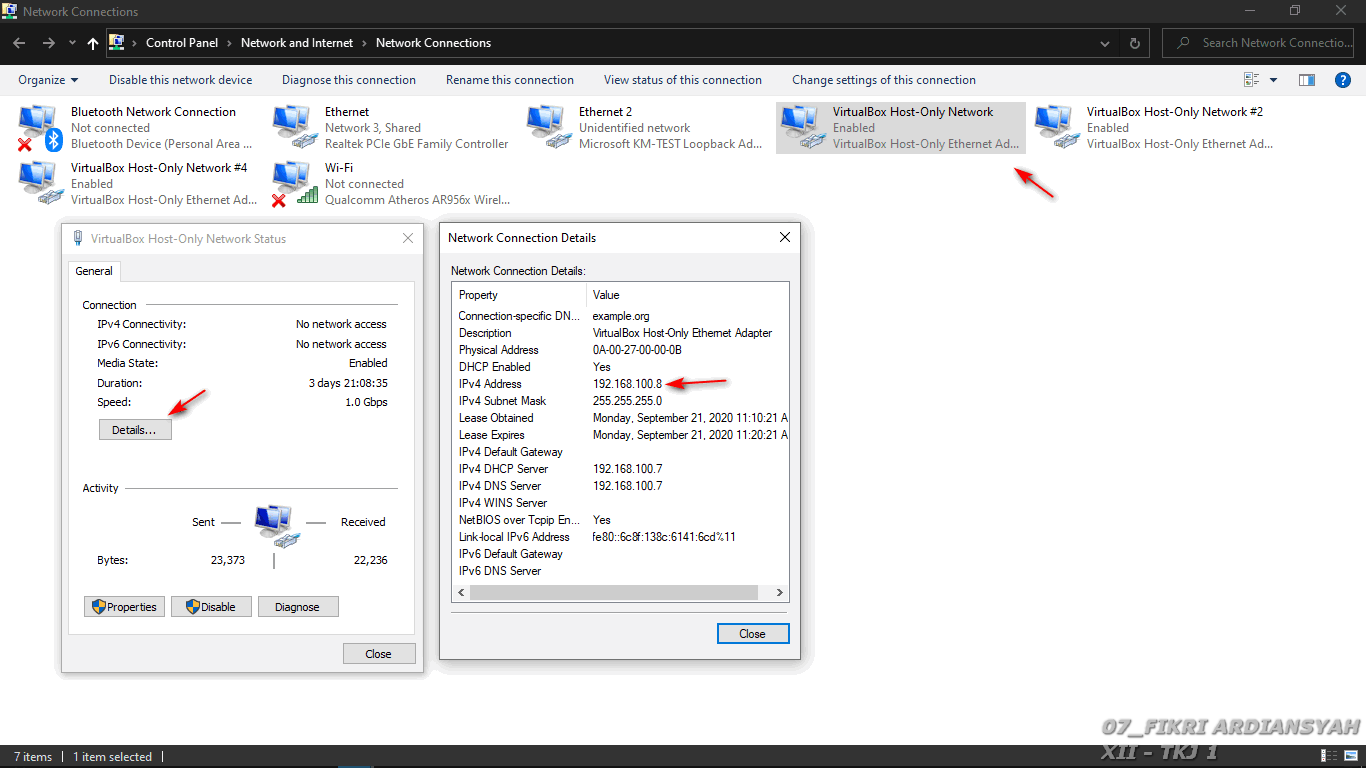The image size is (1366, 768).
Task: Close the Network Connection Details with Close button
Action: (x=753, y=633)
